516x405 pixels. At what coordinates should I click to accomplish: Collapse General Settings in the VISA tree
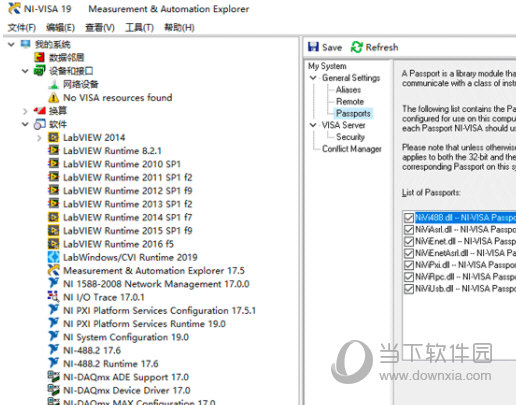pyautogui.click(x=313, y=78)
